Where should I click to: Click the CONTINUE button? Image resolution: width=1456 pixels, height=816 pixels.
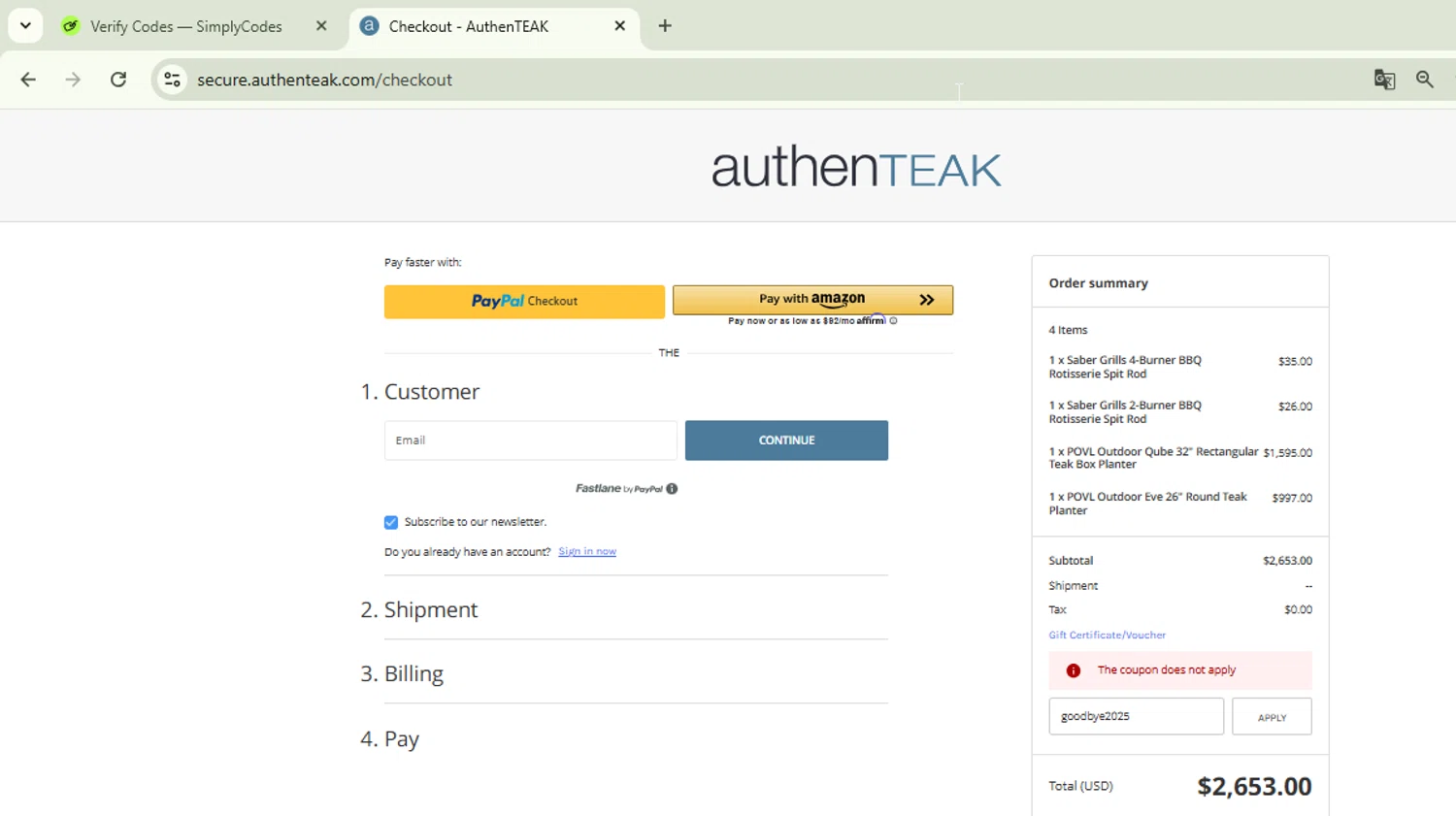(786, 441)
